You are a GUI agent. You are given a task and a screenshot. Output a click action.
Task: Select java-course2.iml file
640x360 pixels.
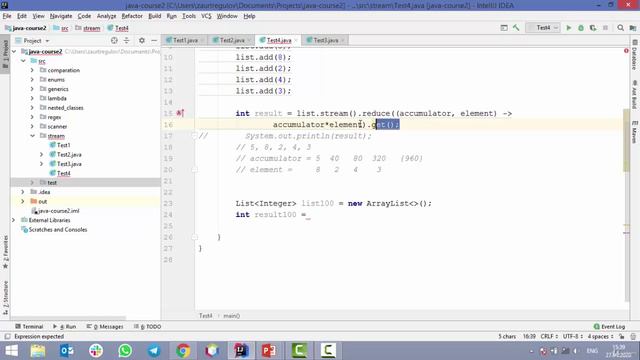point(58,211)
